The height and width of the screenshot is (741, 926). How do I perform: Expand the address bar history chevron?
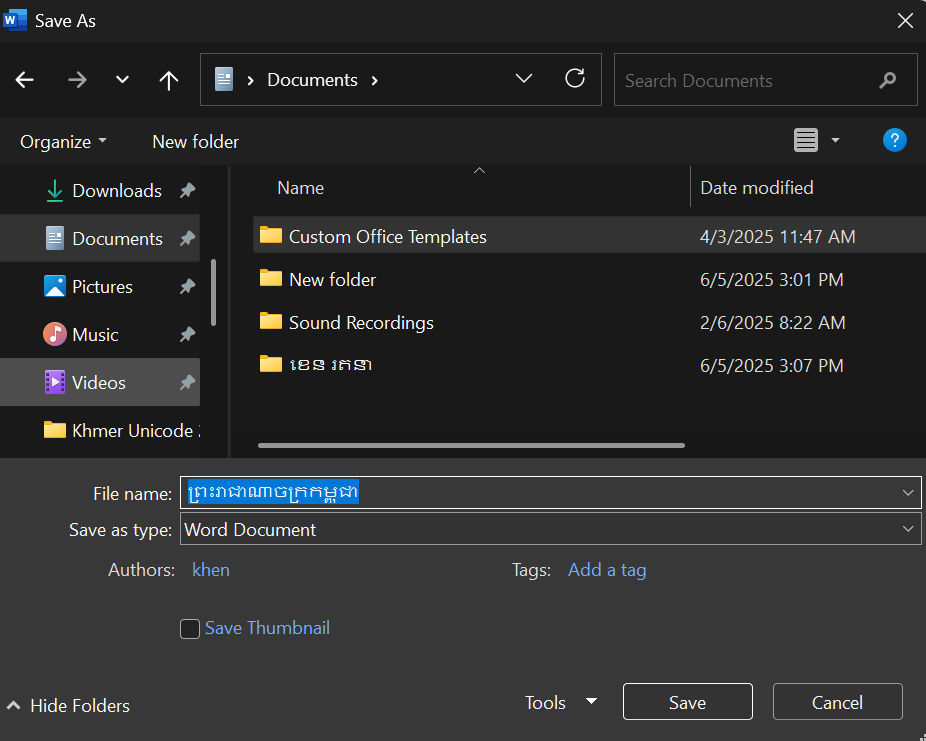click(x=523, y=80)
